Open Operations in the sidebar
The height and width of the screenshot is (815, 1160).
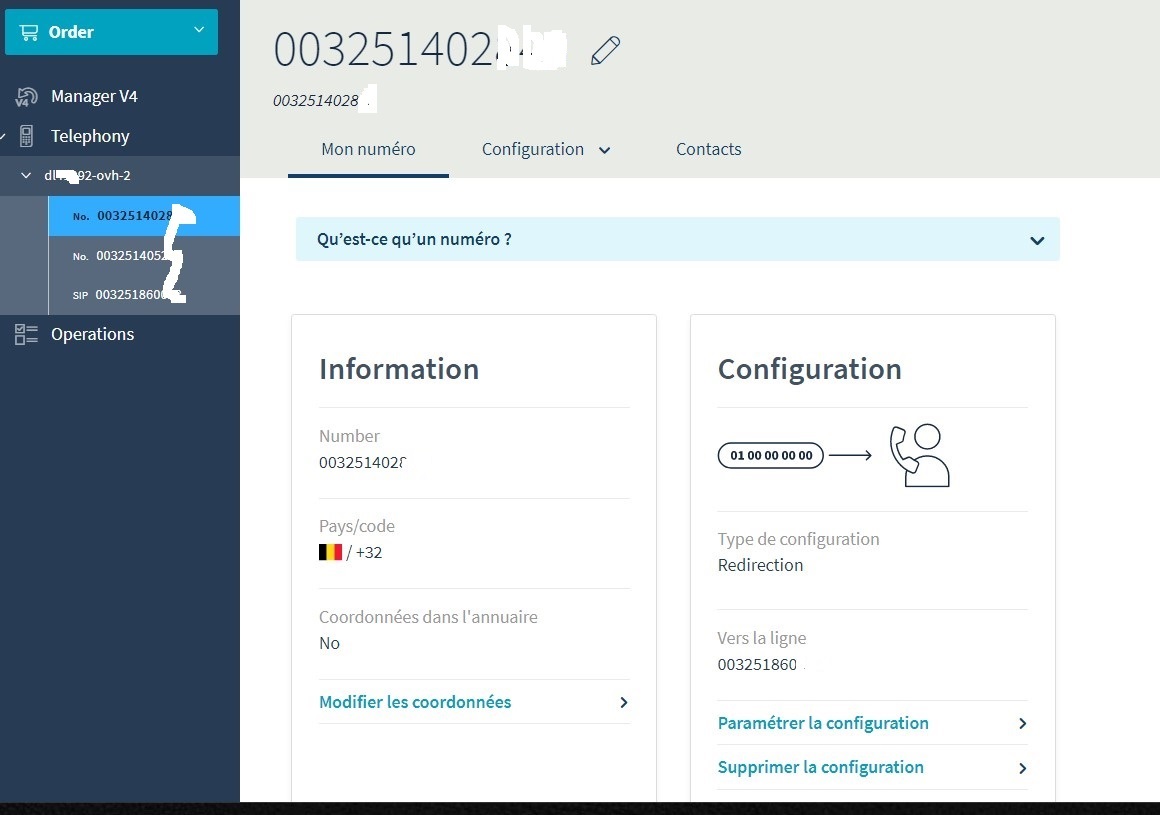coord(92,334)
